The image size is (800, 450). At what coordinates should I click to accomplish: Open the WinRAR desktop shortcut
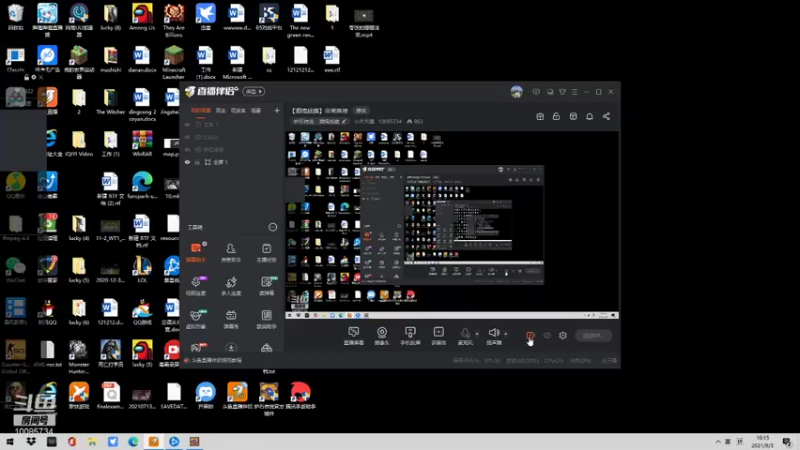142,143
